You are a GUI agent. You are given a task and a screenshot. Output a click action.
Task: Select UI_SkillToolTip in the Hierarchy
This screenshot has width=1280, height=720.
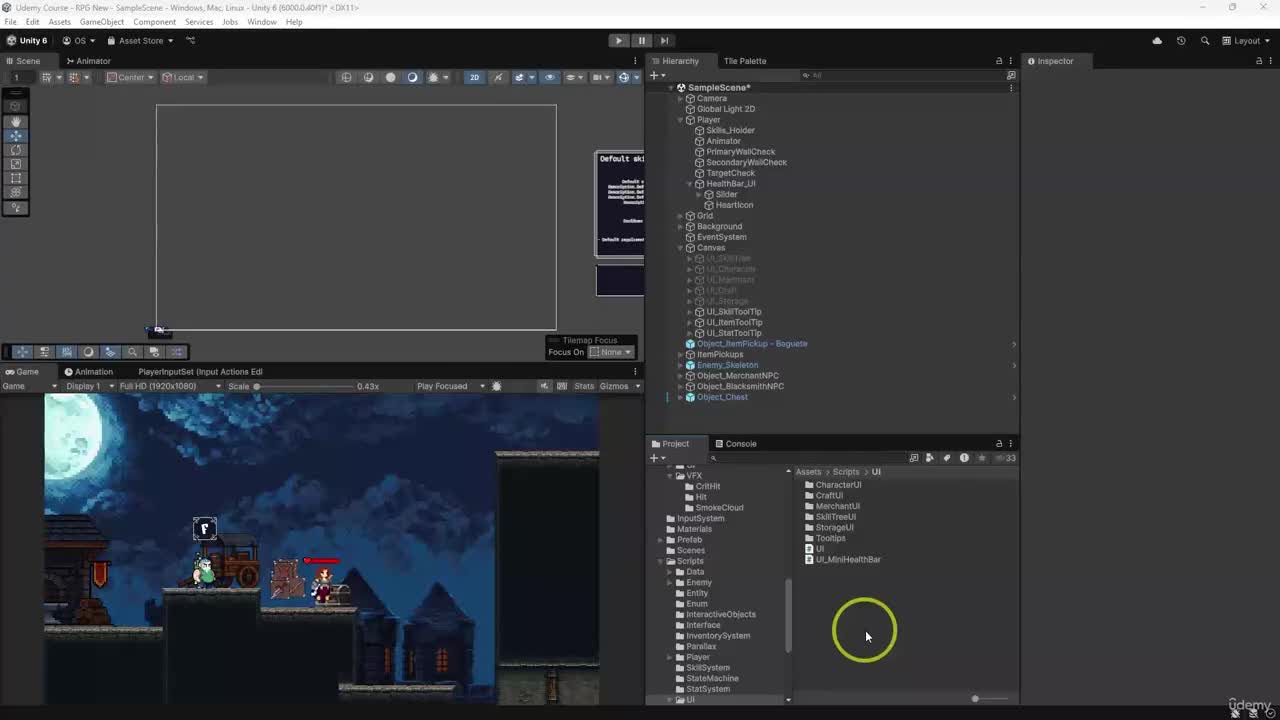pos(734,312)
